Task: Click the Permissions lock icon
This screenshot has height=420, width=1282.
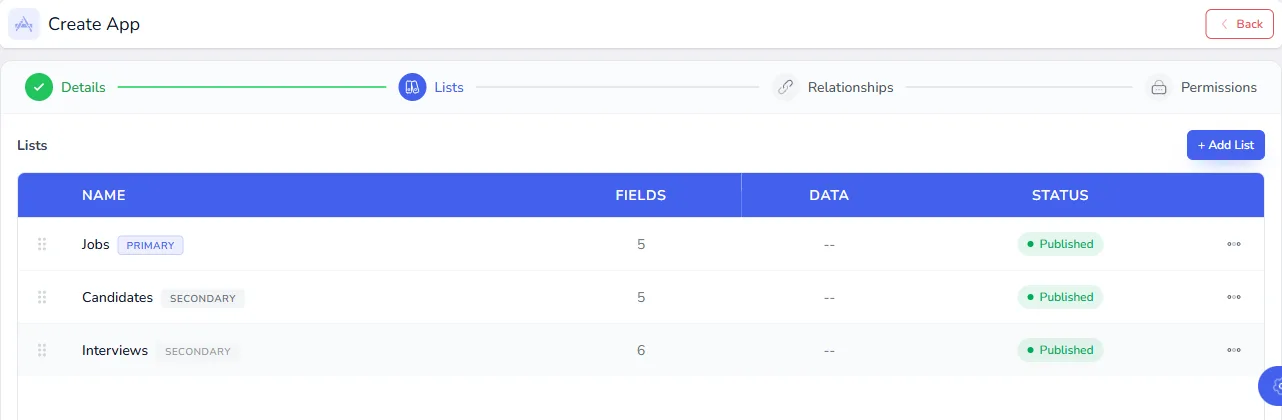Action: [x=1159, y=87]
